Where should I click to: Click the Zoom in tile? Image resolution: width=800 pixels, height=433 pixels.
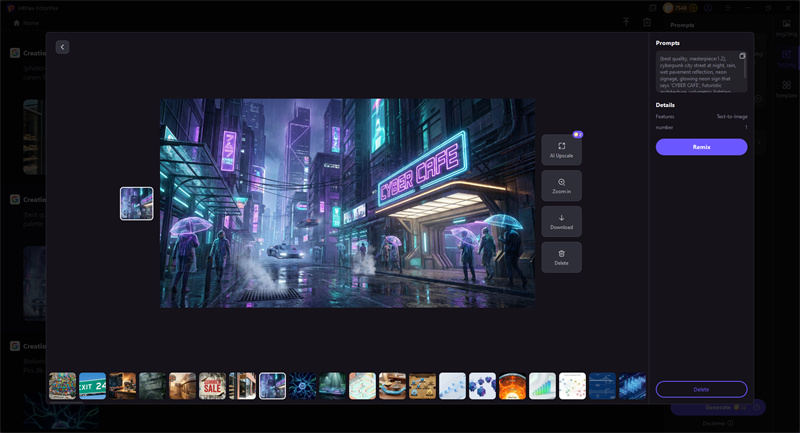[561, 186]
